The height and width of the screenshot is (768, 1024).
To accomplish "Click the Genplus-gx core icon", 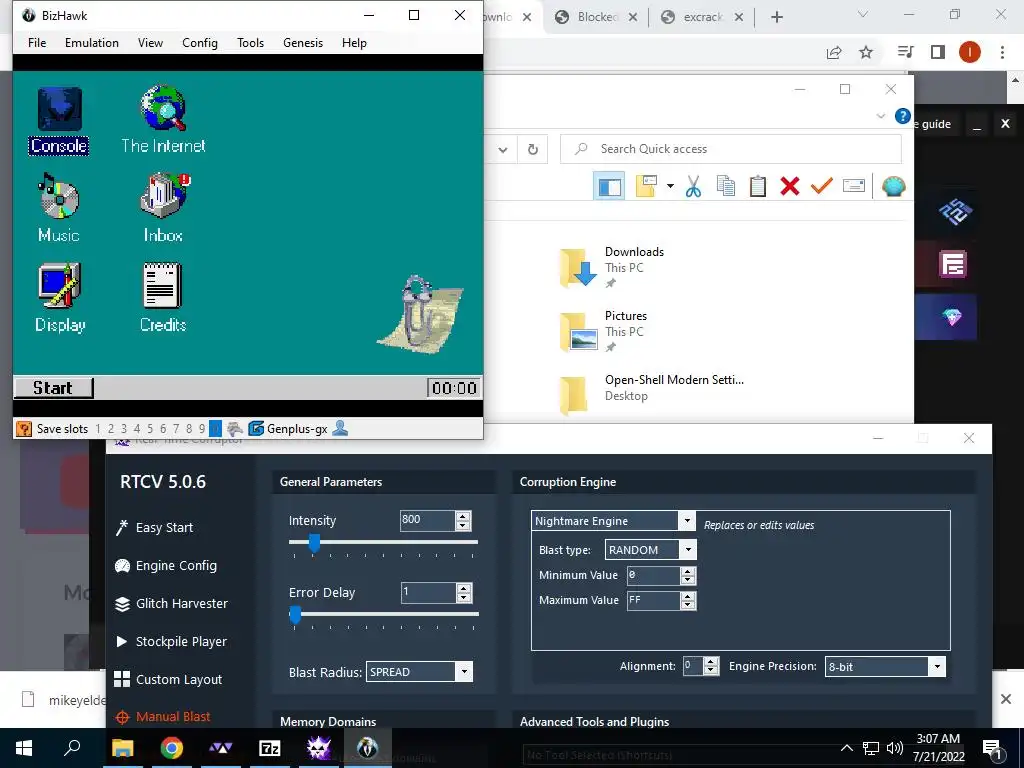I will coord(256,428).
